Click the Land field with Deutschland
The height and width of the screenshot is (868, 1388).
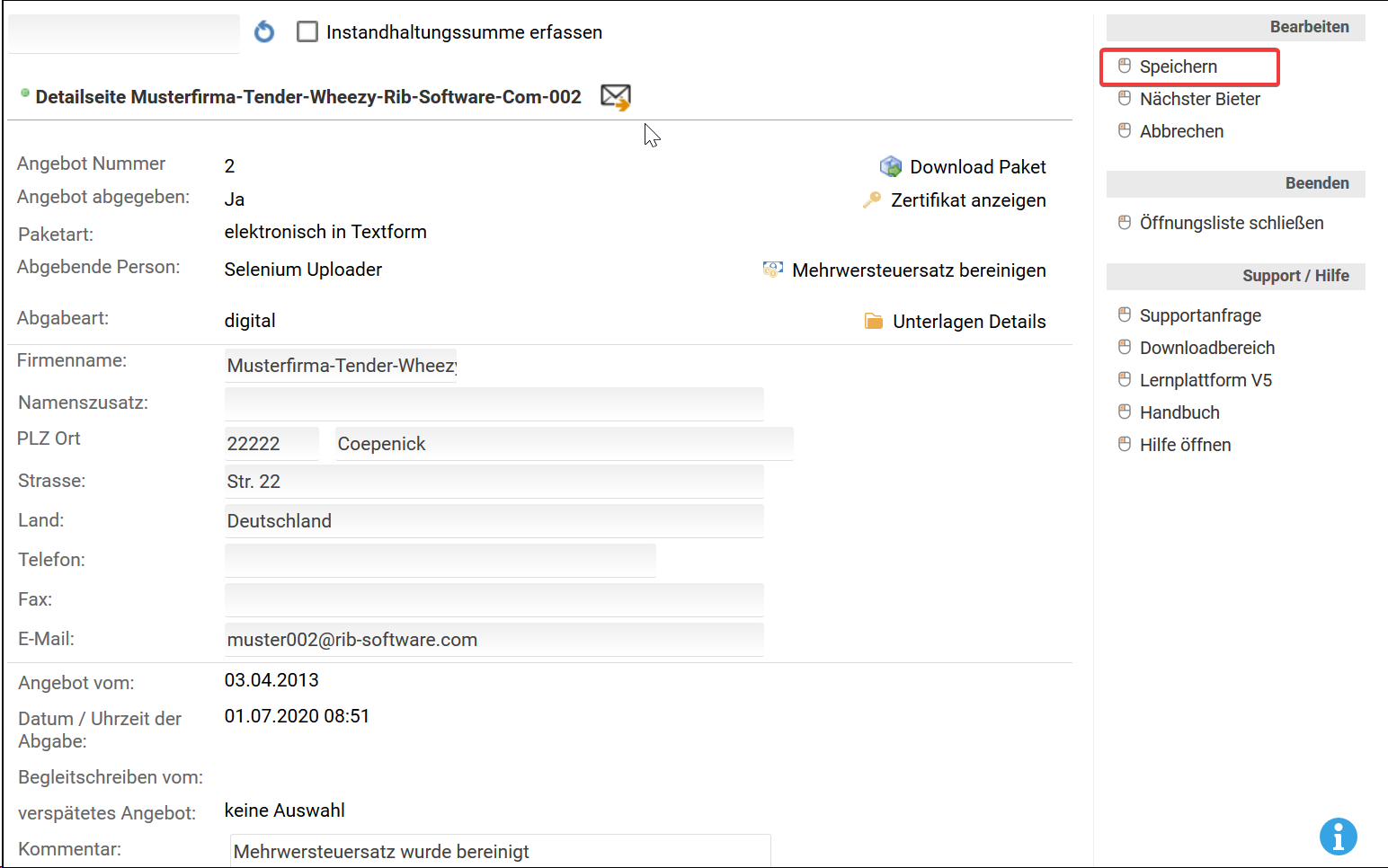(494, 521)
